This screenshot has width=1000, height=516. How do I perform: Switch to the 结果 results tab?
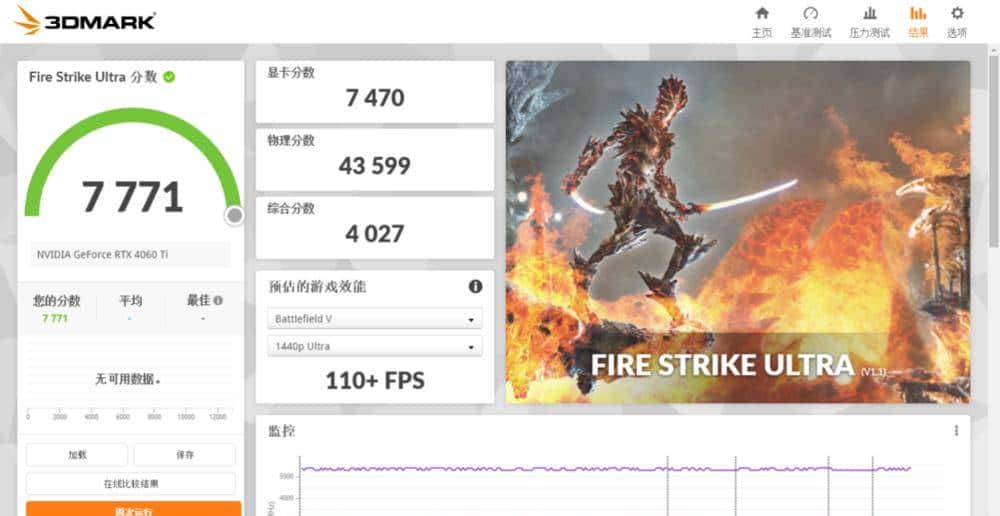point(918,22)
